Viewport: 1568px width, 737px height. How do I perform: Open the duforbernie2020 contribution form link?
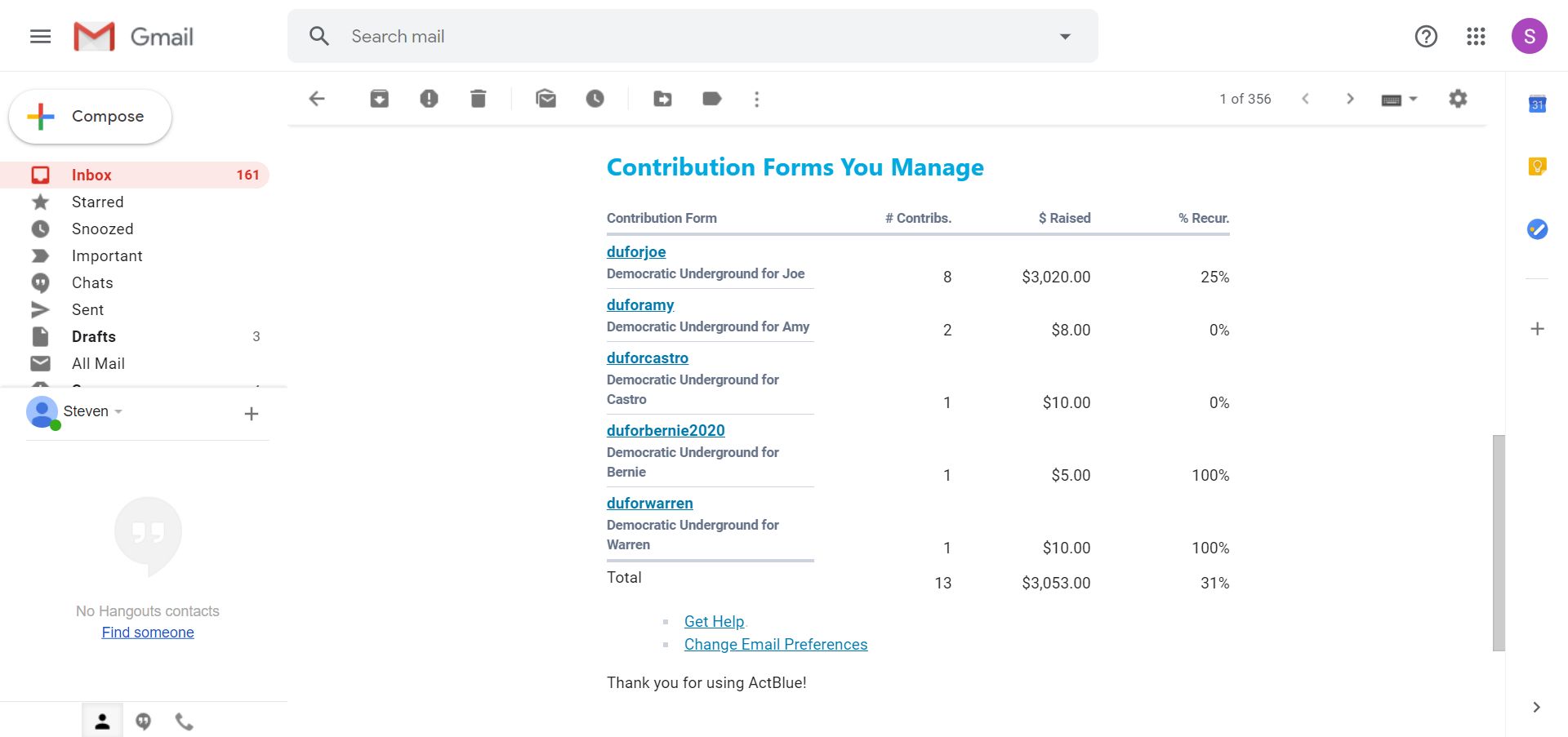(x=666, y=430)
